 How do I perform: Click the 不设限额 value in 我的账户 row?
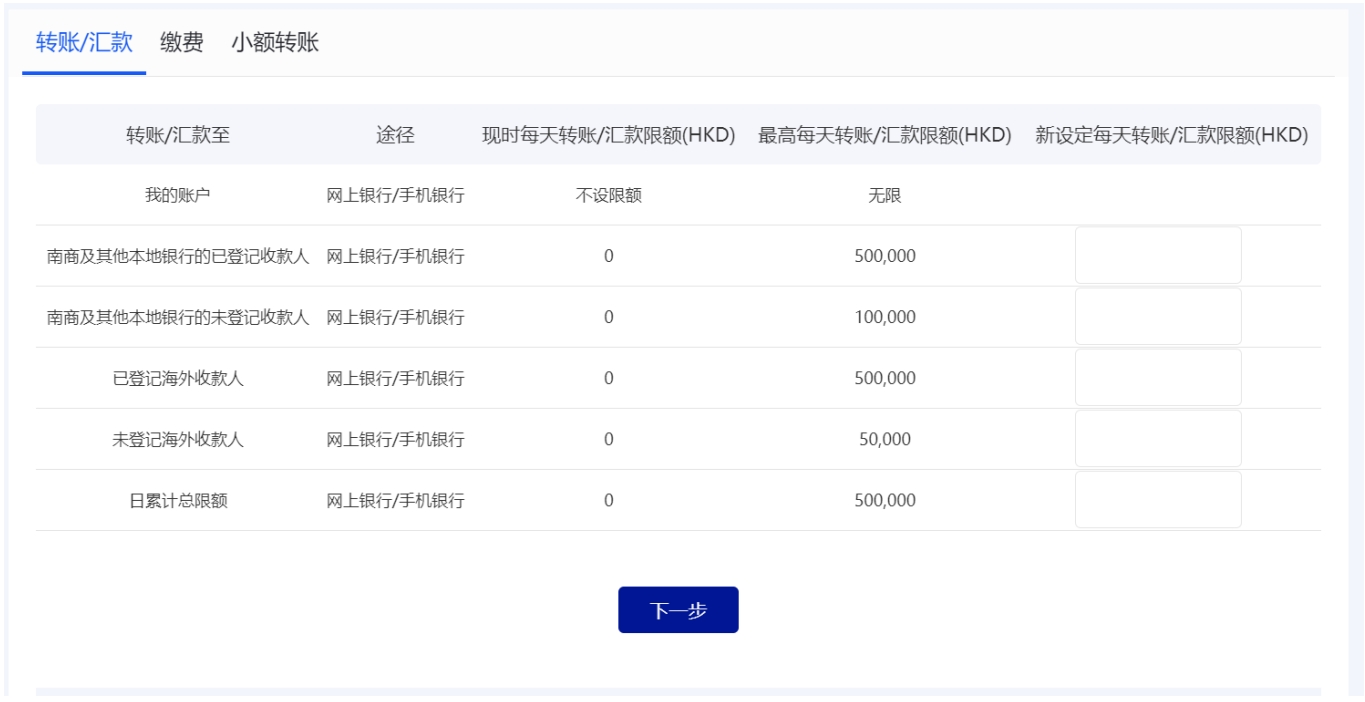608,196
